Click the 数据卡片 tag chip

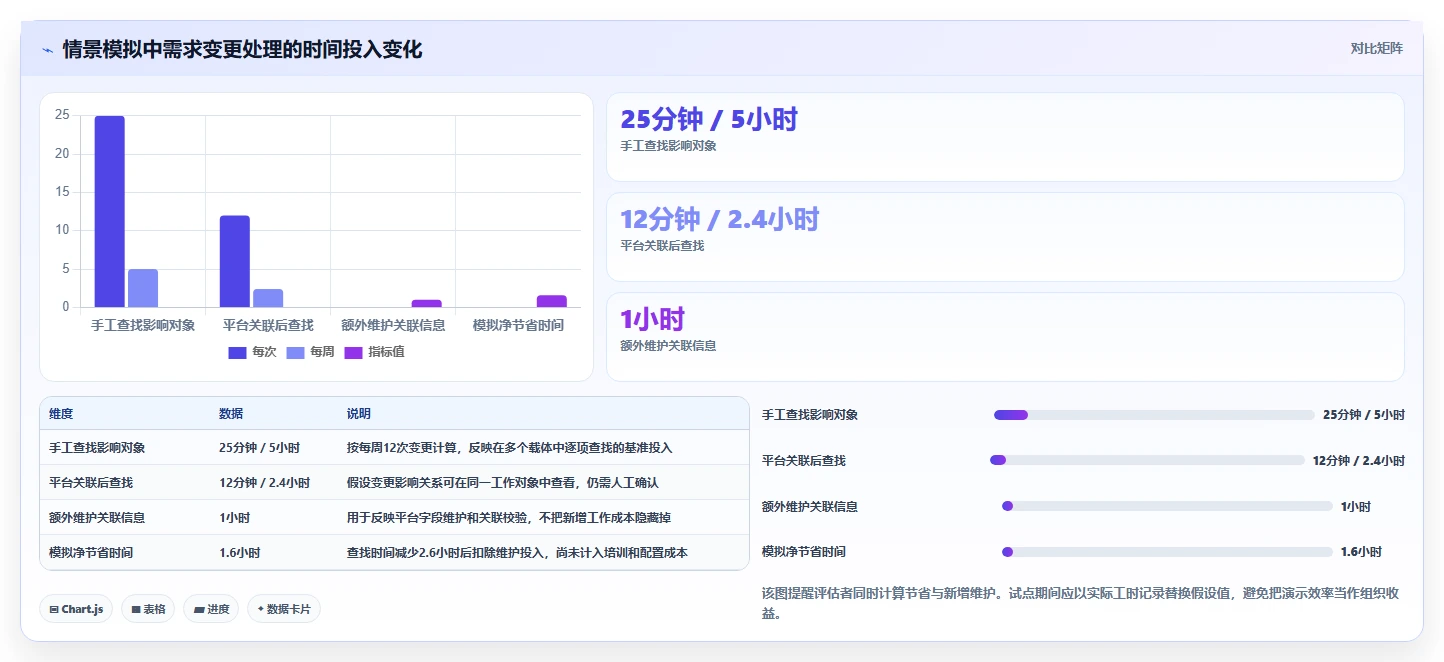coord(284,609)
